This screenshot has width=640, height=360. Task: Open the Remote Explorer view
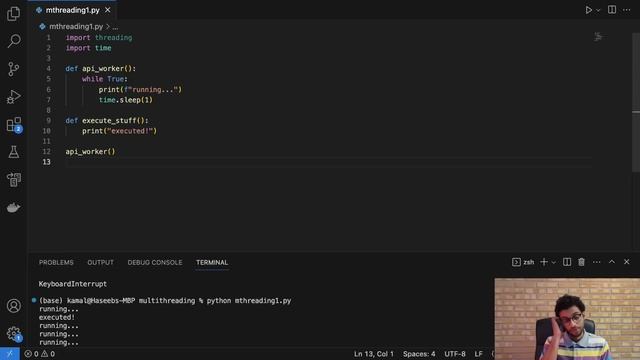coord(13,180)
